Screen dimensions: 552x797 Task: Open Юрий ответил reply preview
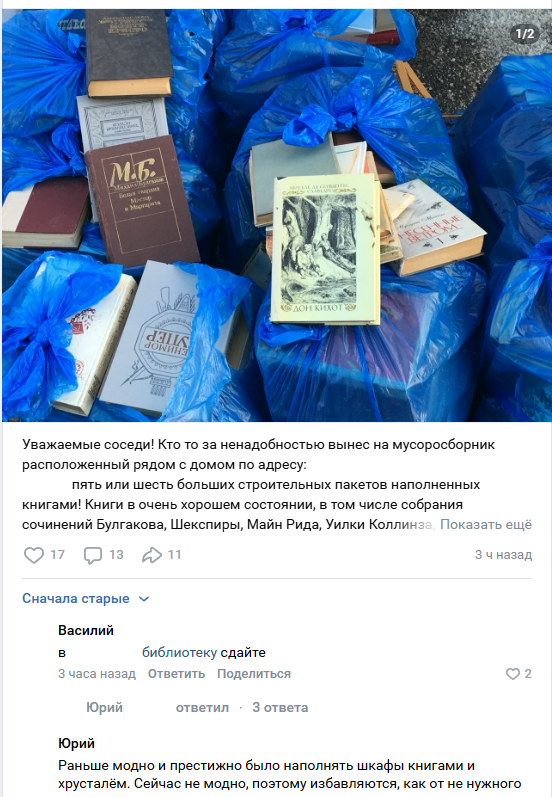click(x=157, y=708)
